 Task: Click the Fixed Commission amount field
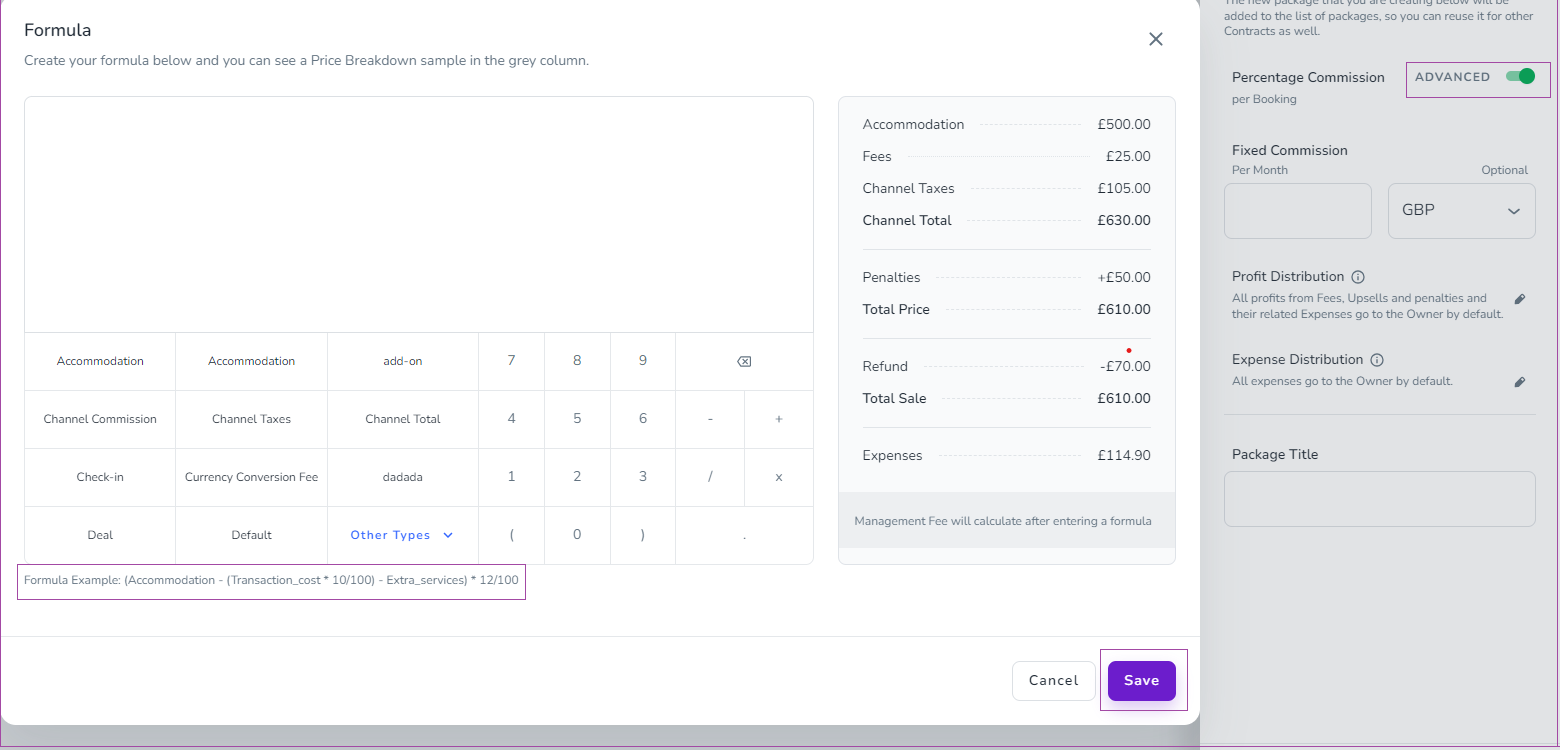1297,211
